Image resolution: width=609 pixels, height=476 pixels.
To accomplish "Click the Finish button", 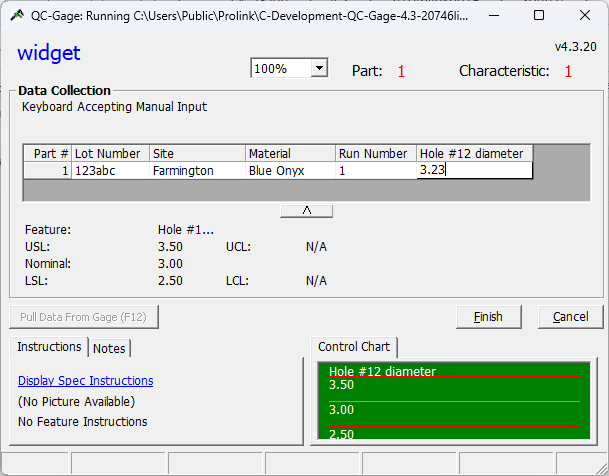I will [x=489, y=317].
